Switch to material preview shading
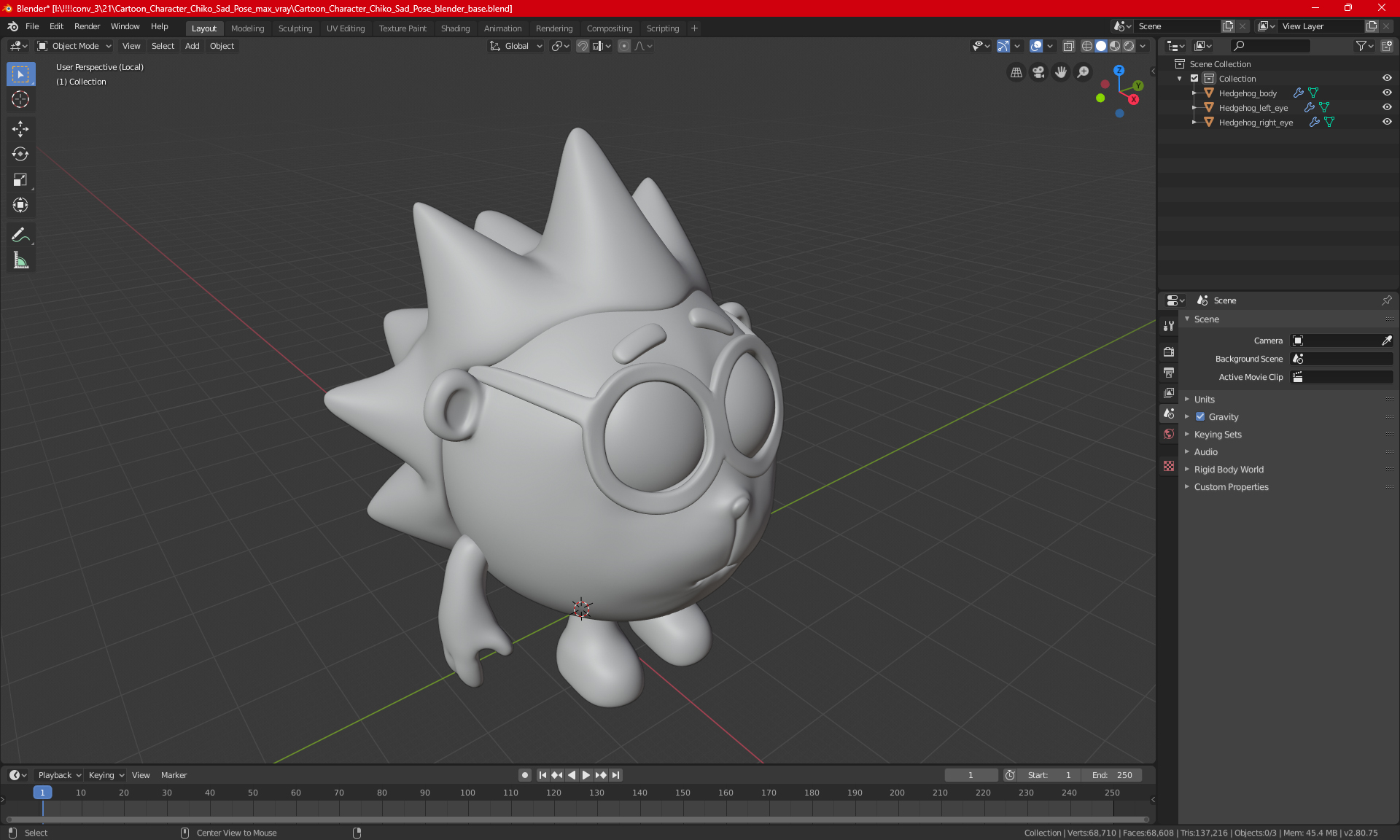The image size is (1400, 840). click(1115, 46)
